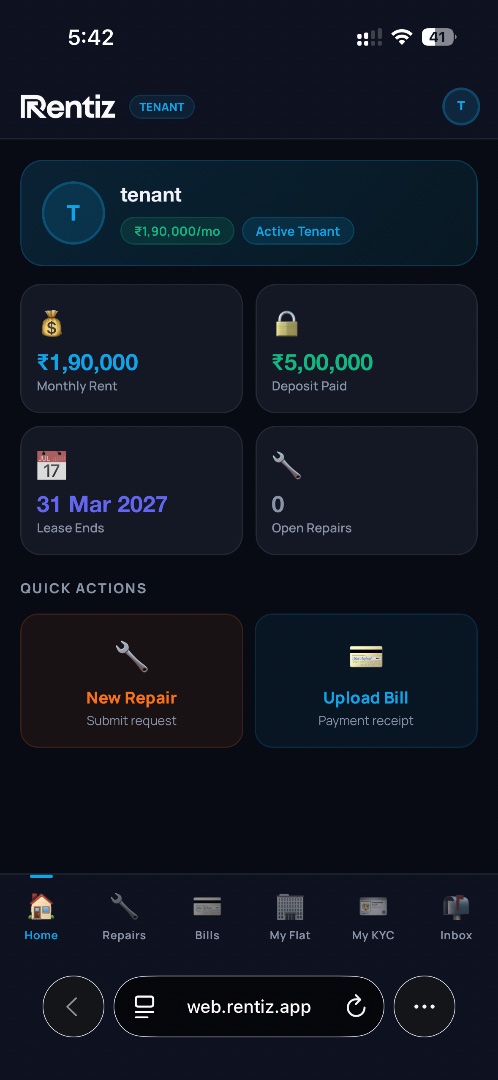Open Repairs via the wrench nav icon

(x=124, y=907)
